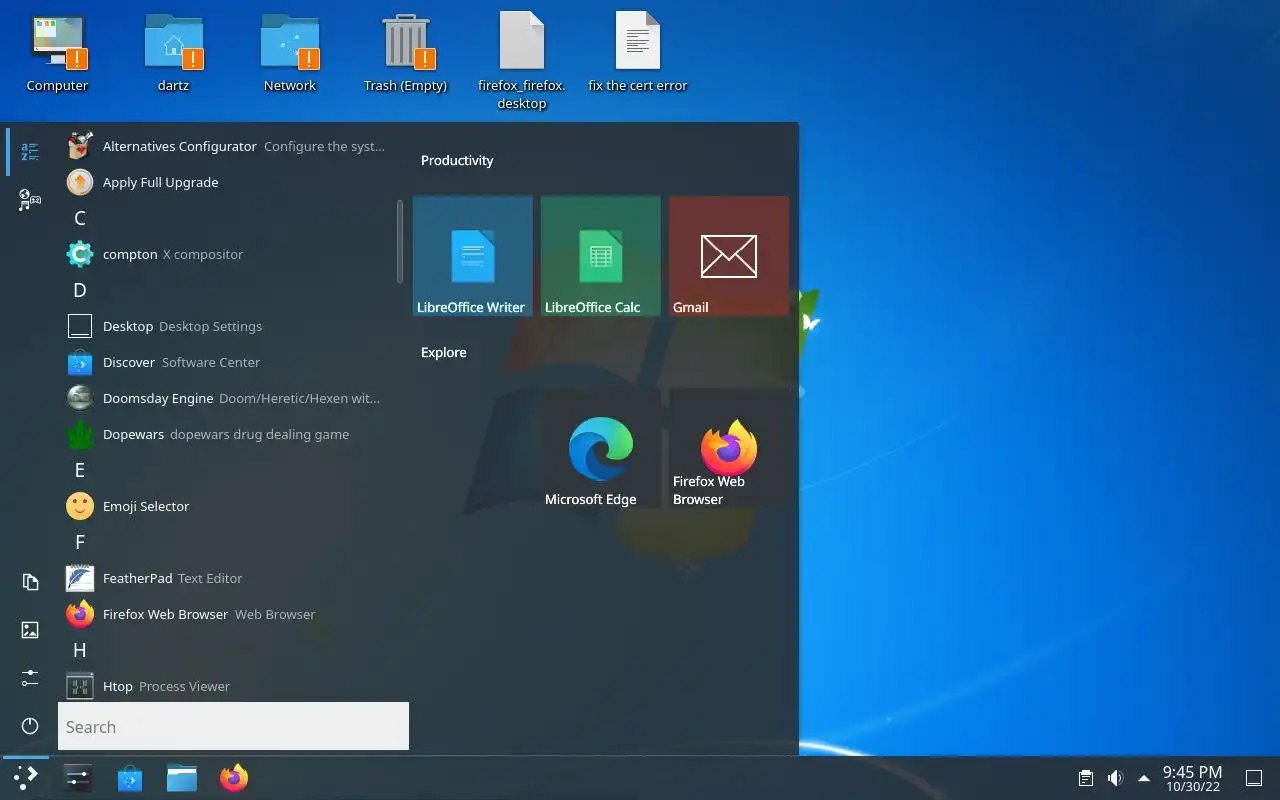Click the app list scrollbar
Image resolution: width=1280 pixels, height=800 pixels.
point(400,241)
